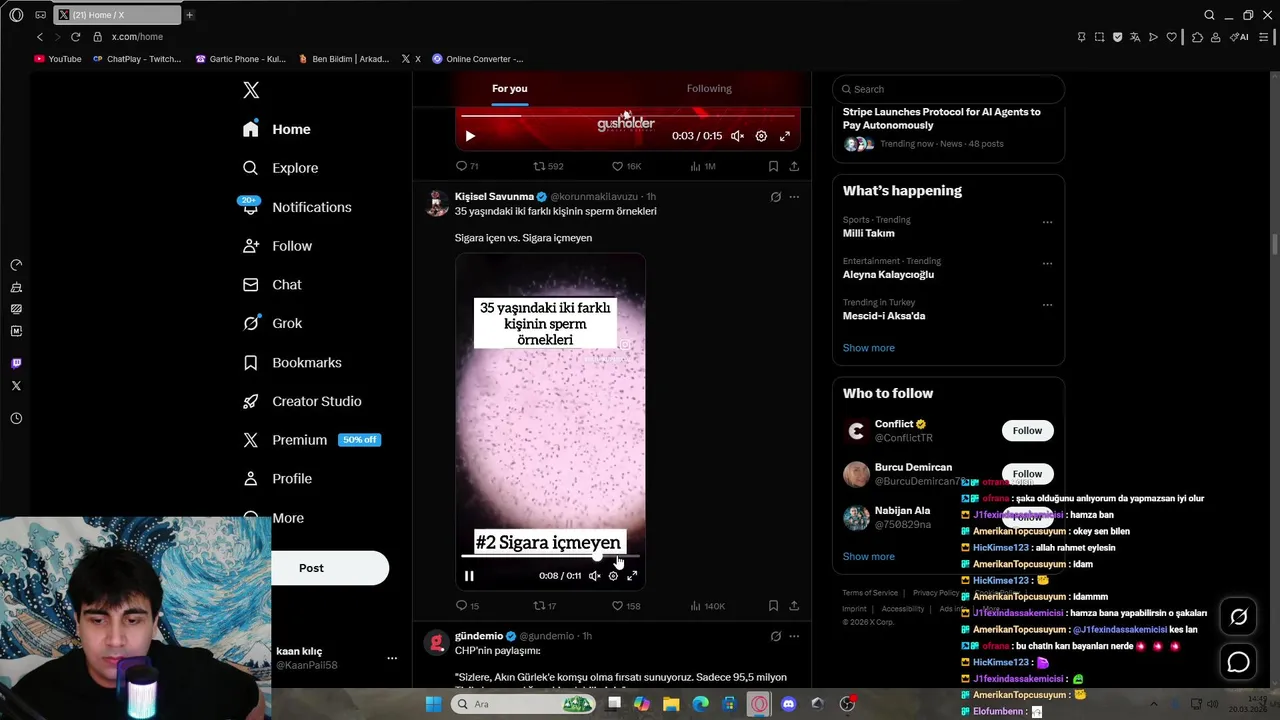The width and height of the screenshot is (1280, 720).
Task: Open Premium in the sidebar
Action: [311, 440]
